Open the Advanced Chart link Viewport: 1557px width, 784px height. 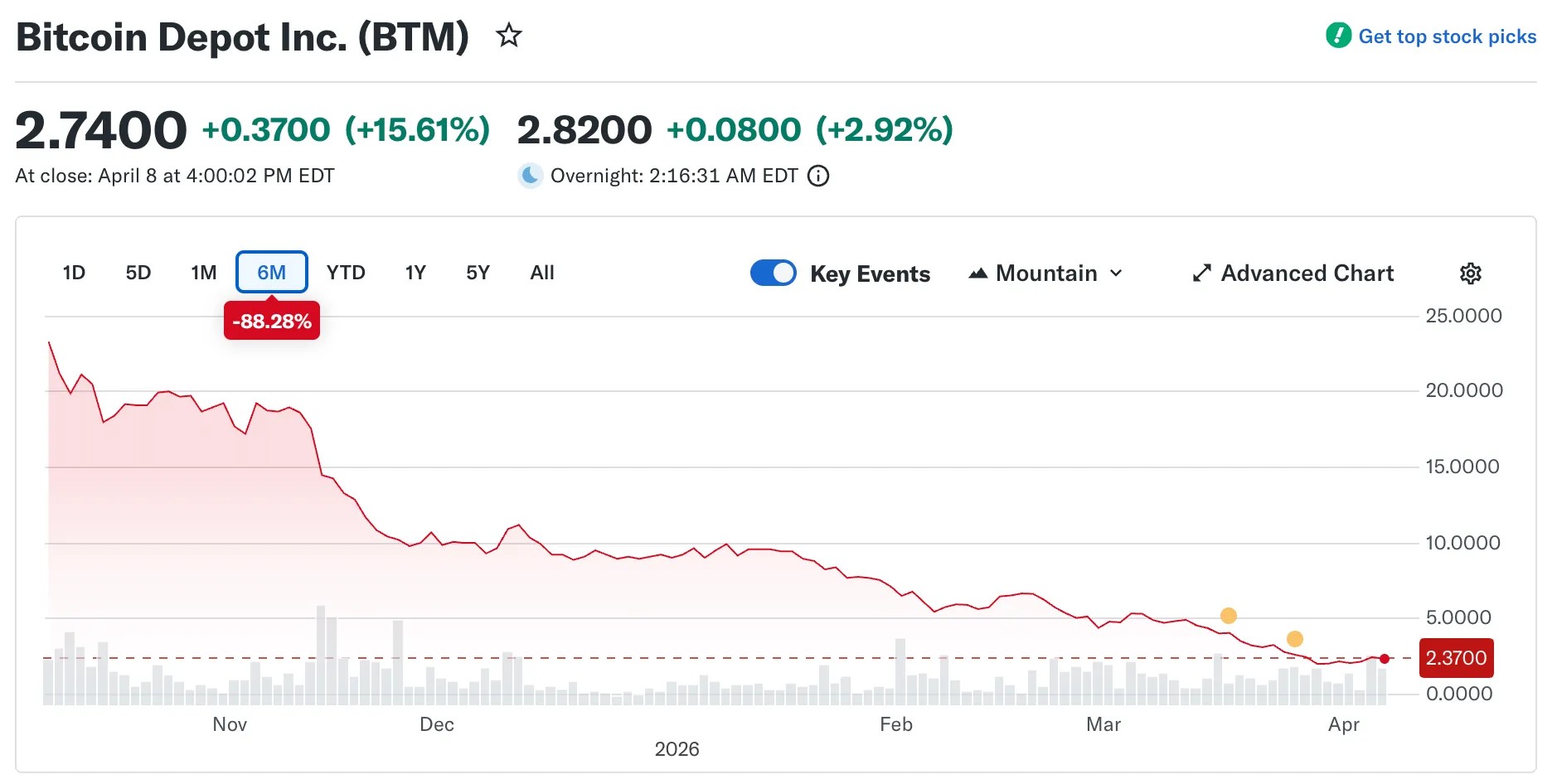tap(1307, 273)
